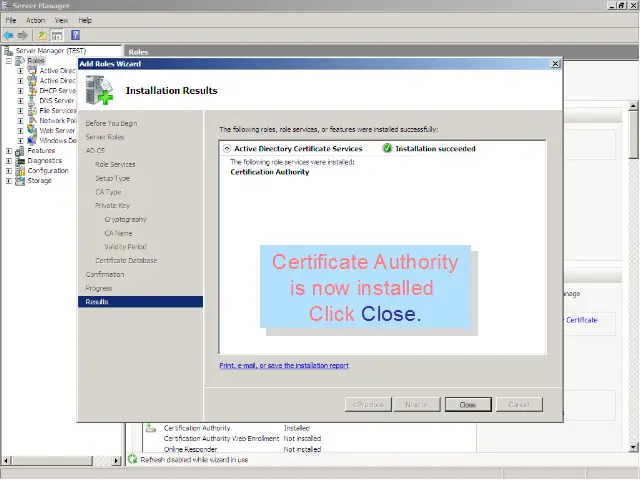The height and width of the screenshot is (480, 640).
Task: Select Confirmation wizard step
Action: 105,274
